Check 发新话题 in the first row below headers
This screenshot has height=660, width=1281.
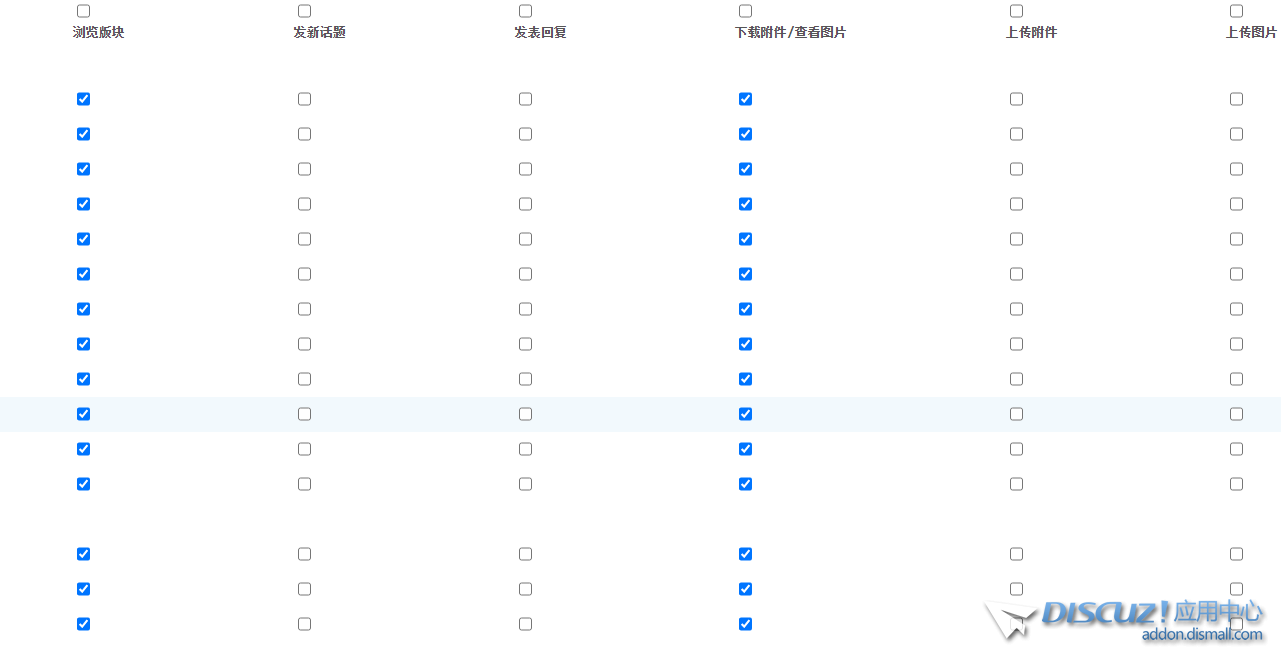(x=304, y=99)
